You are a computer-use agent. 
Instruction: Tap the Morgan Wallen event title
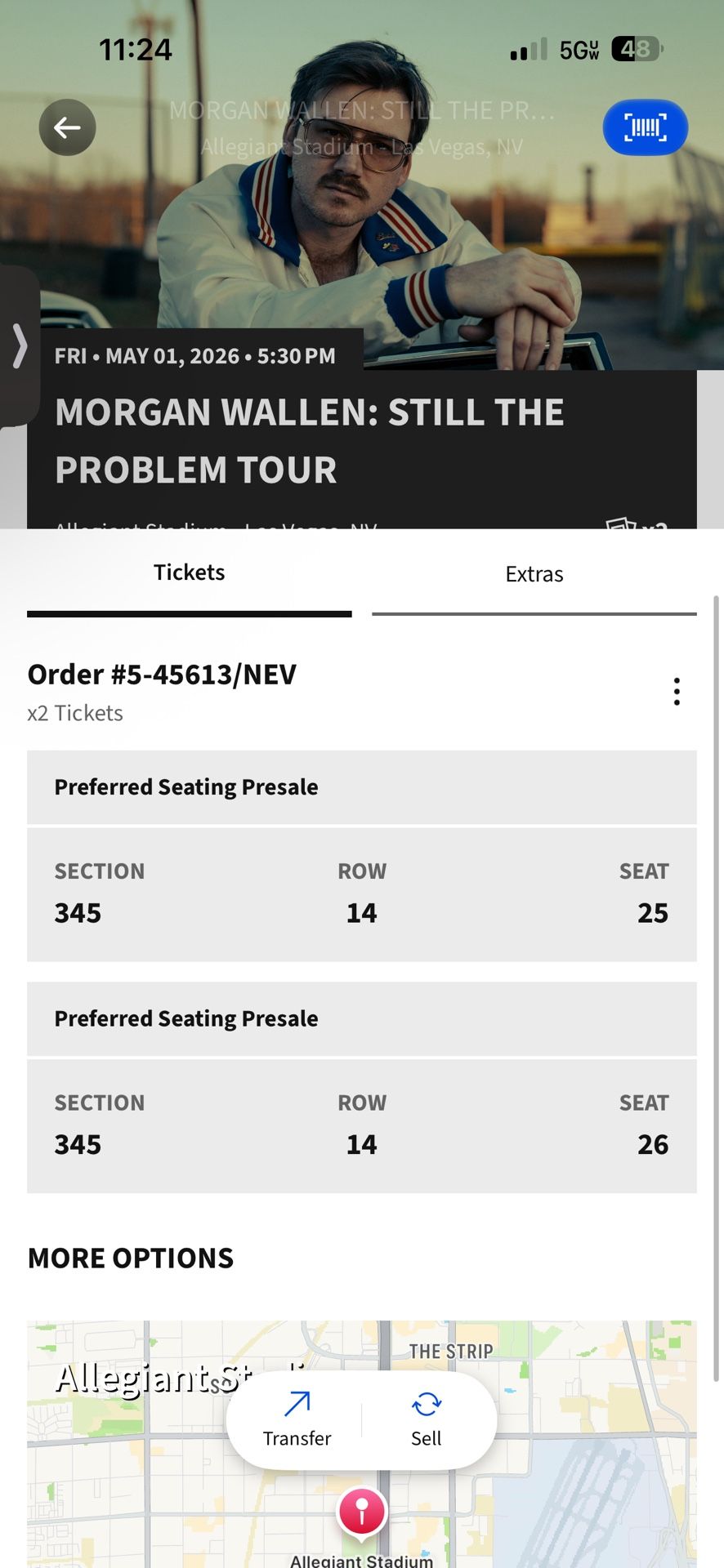[309, 440]
